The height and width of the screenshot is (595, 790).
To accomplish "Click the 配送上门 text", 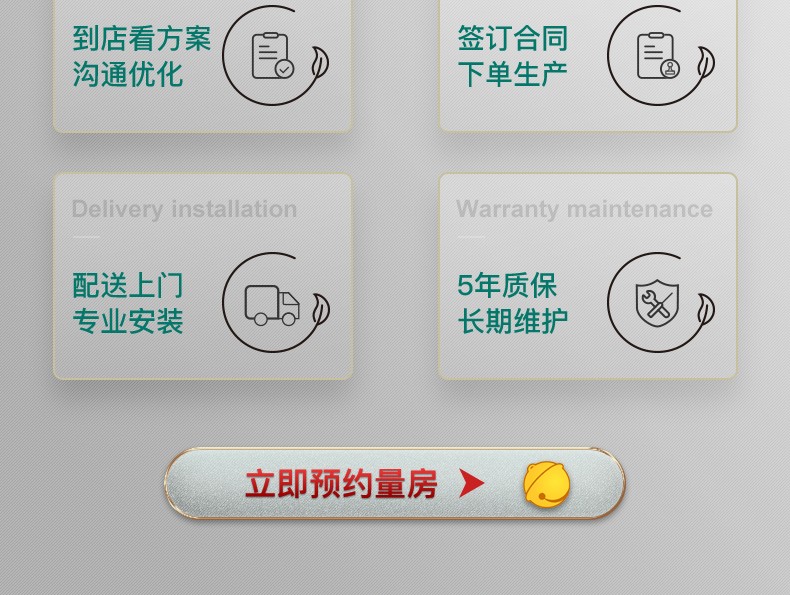I will (127, 286).
